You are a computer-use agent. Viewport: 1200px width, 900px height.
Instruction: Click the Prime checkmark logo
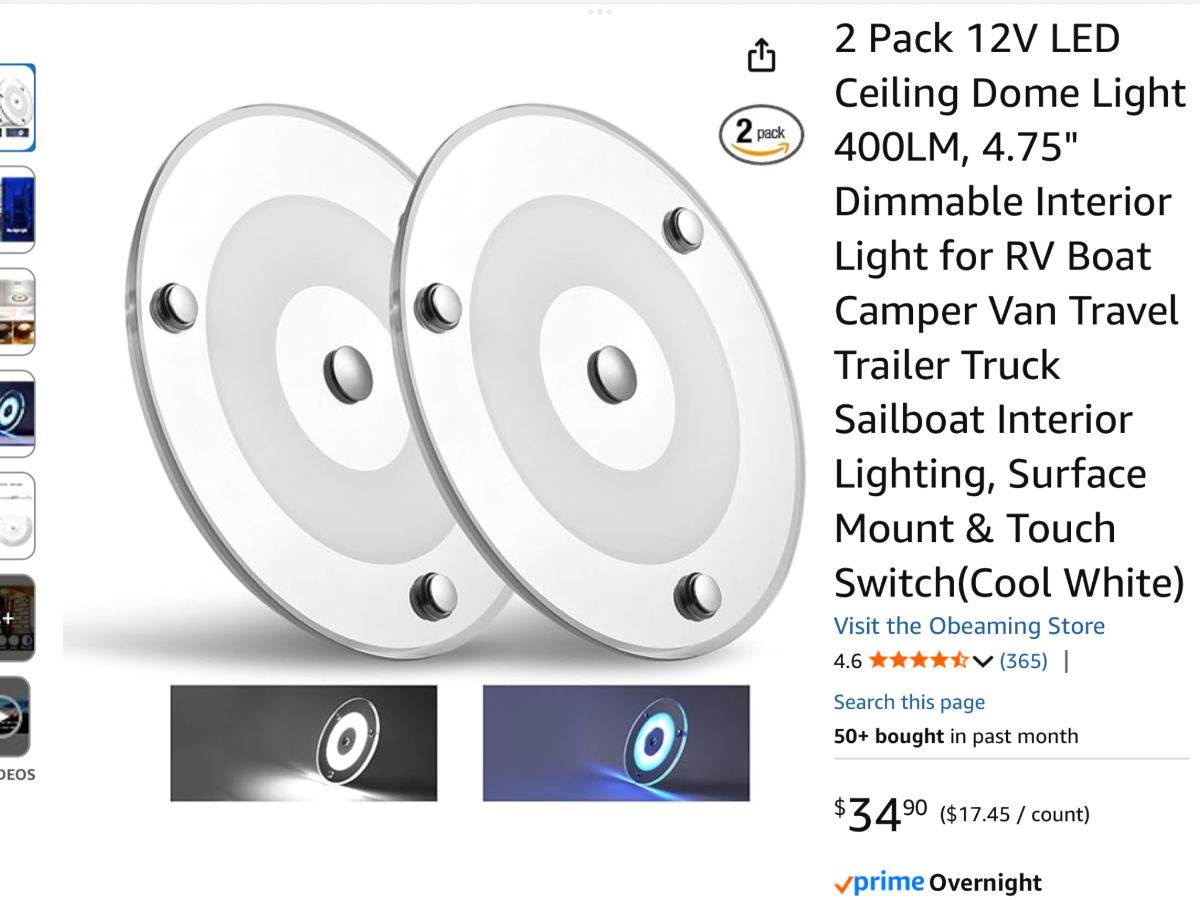coord(878,883)
